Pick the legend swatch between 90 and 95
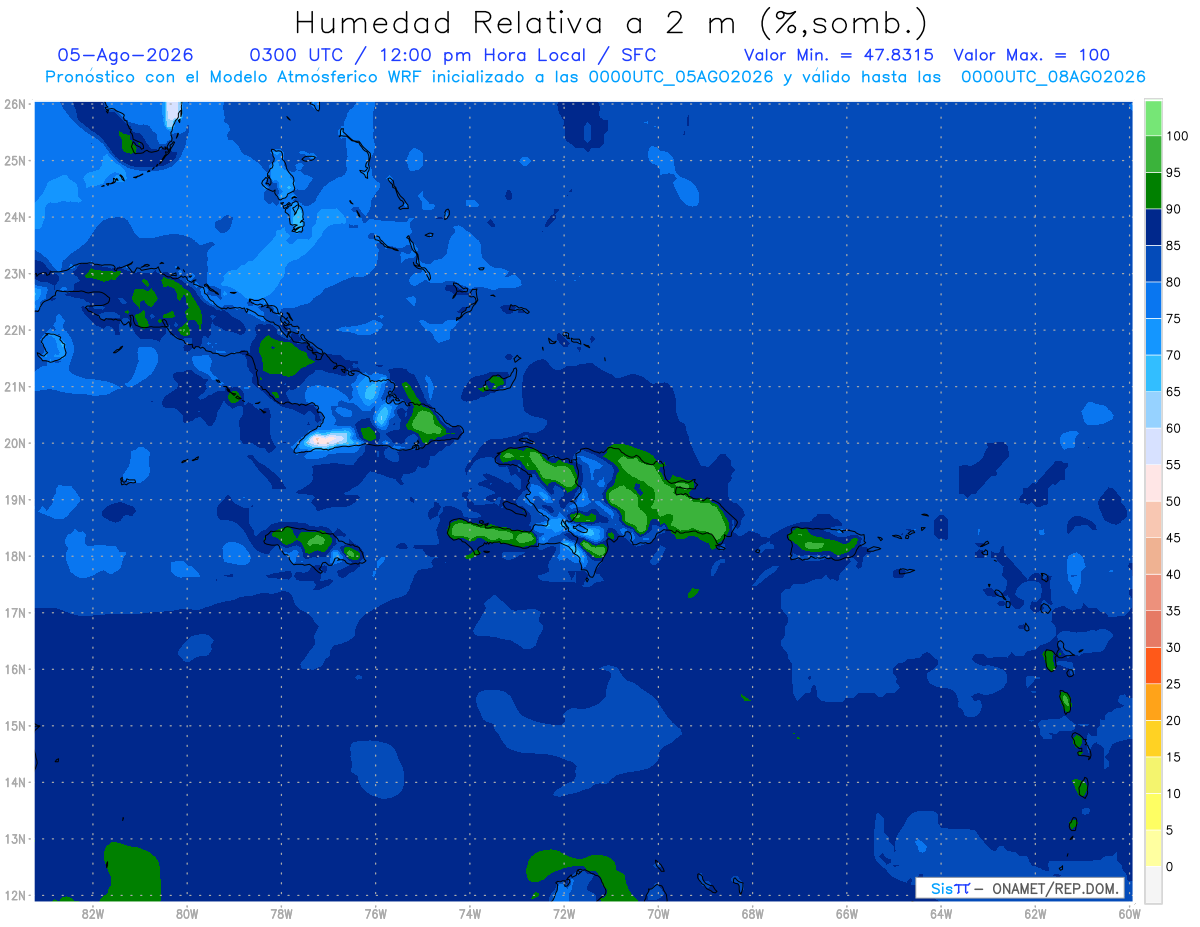1200x927 pixels. pyautogui.click(x=1153, y=190)
